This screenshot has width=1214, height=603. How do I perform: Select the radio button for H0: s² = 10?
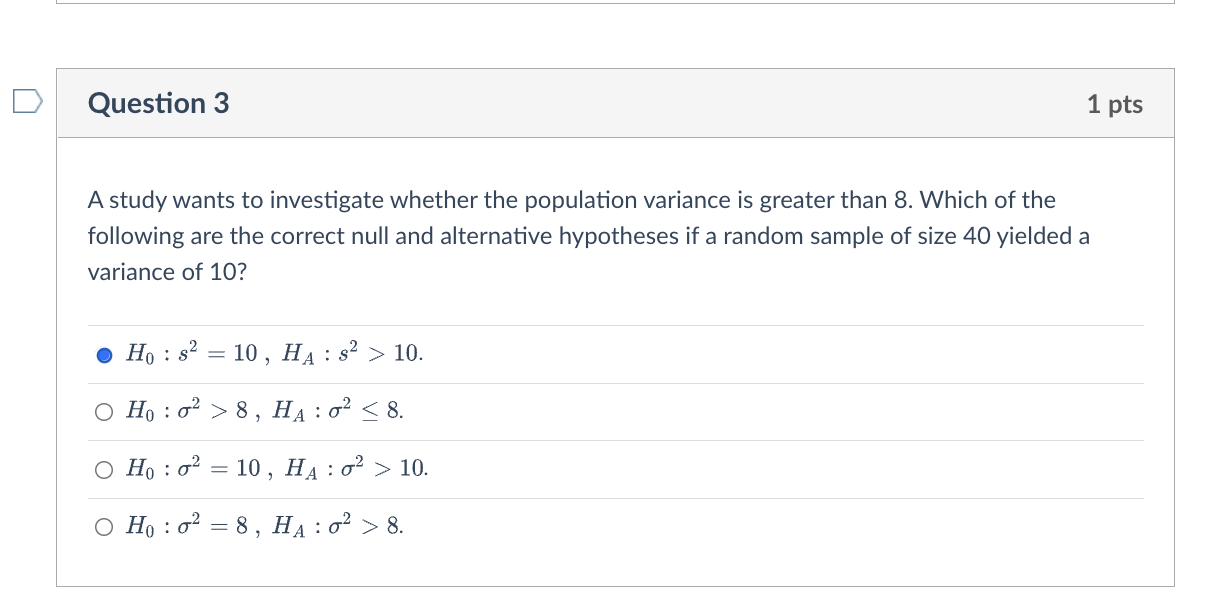pyautogui.click(x=105, y=355)
